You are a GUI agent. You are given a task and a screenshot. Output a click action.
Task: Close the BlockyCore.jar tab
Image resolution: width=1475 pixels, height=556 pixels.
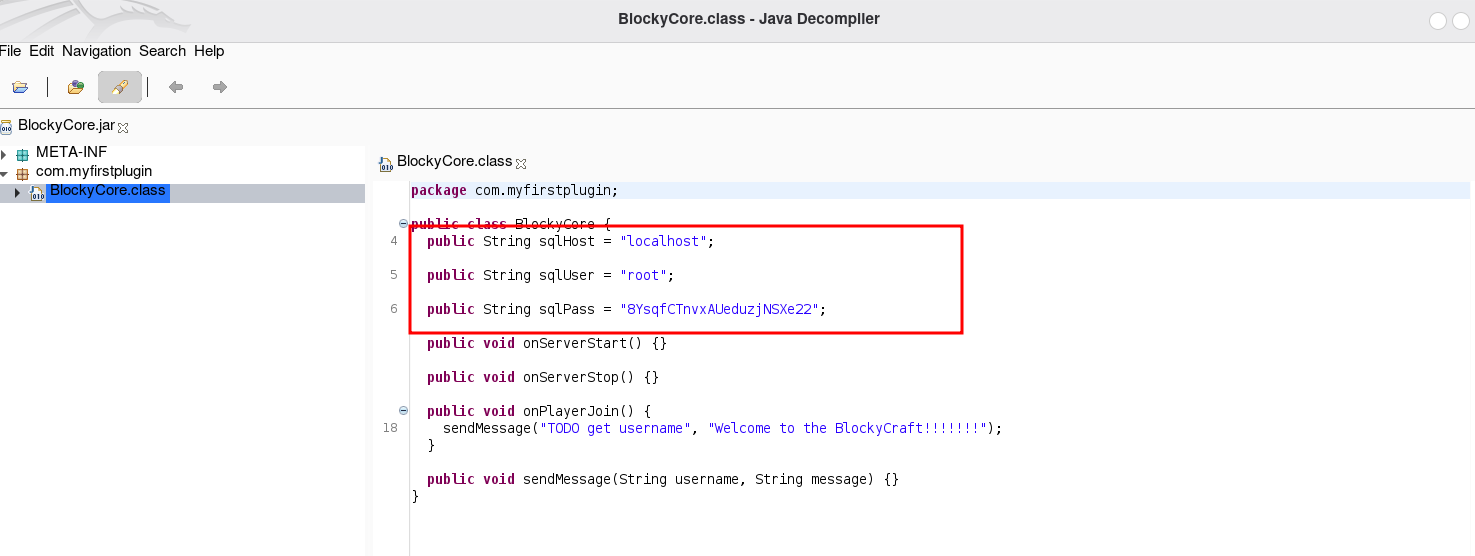(124, 128)
